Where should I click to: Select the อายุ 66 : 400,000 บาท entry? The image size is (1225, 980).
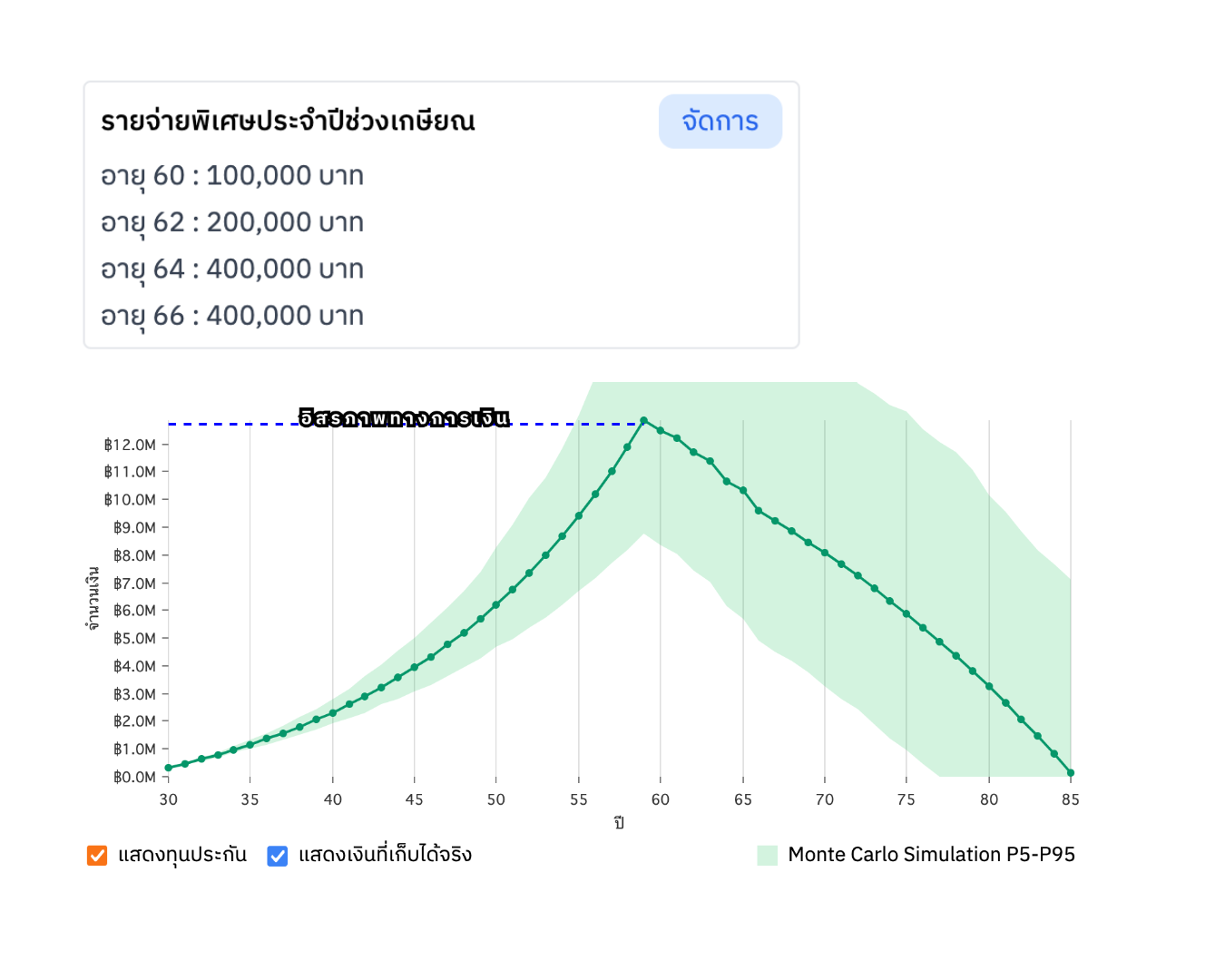click(x=232, y=316)
